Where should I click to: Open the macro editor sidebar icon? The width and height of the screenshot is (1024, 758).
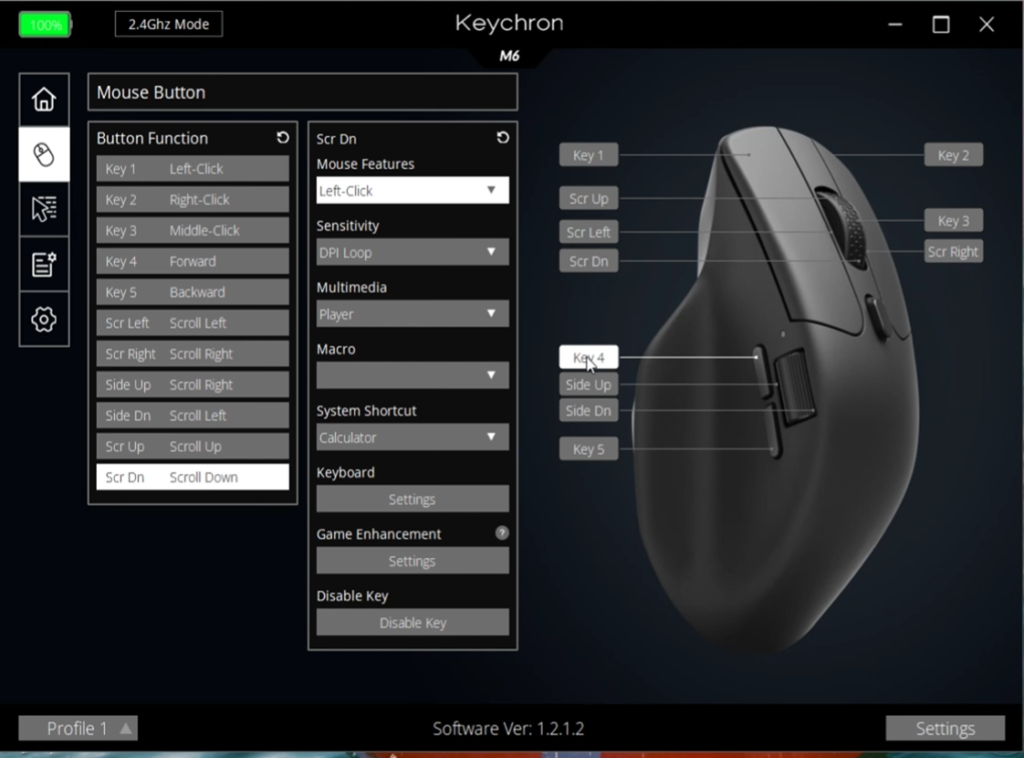click(44, 264)
